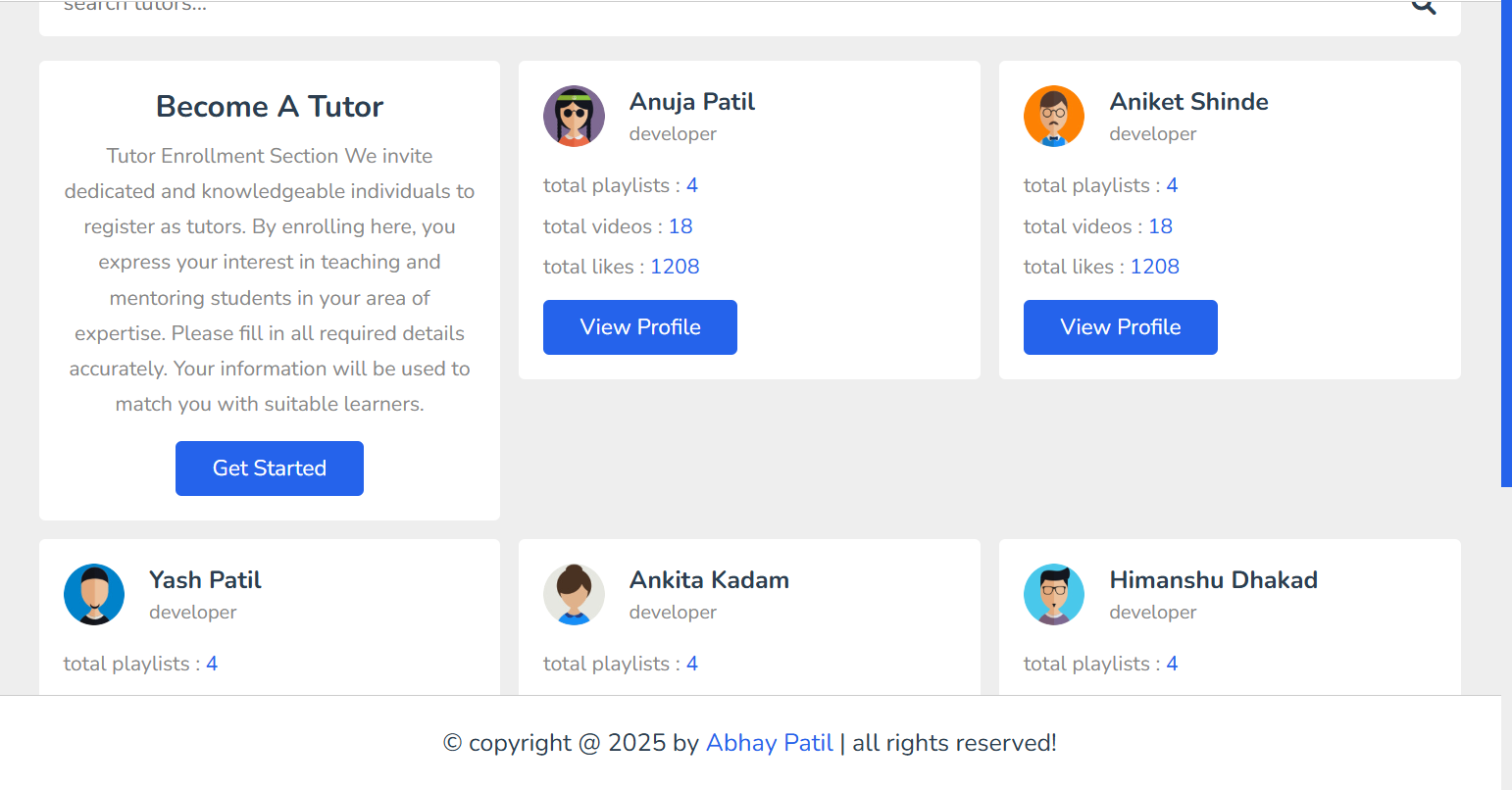The width and height of the screenshot is (1512, 790).
Task: Click the Himanshu Dhakad tutor name
Action: (x=1213, y=580)
